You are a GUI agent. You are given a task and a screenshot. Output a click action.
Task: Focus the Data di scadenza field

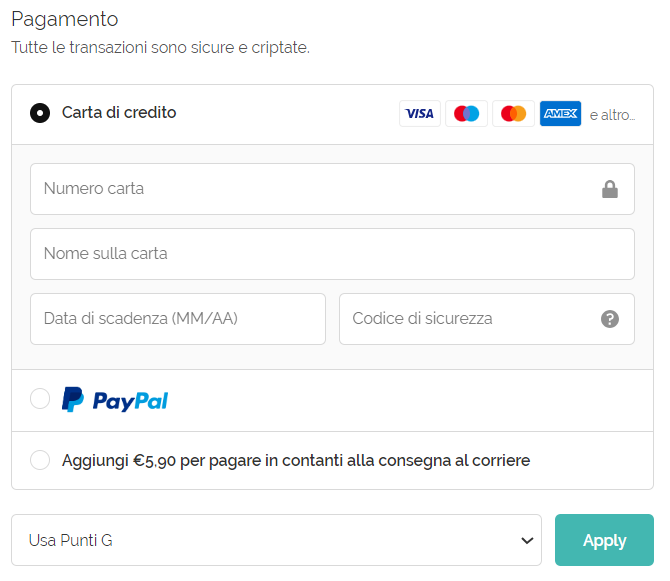coord(178,319)
